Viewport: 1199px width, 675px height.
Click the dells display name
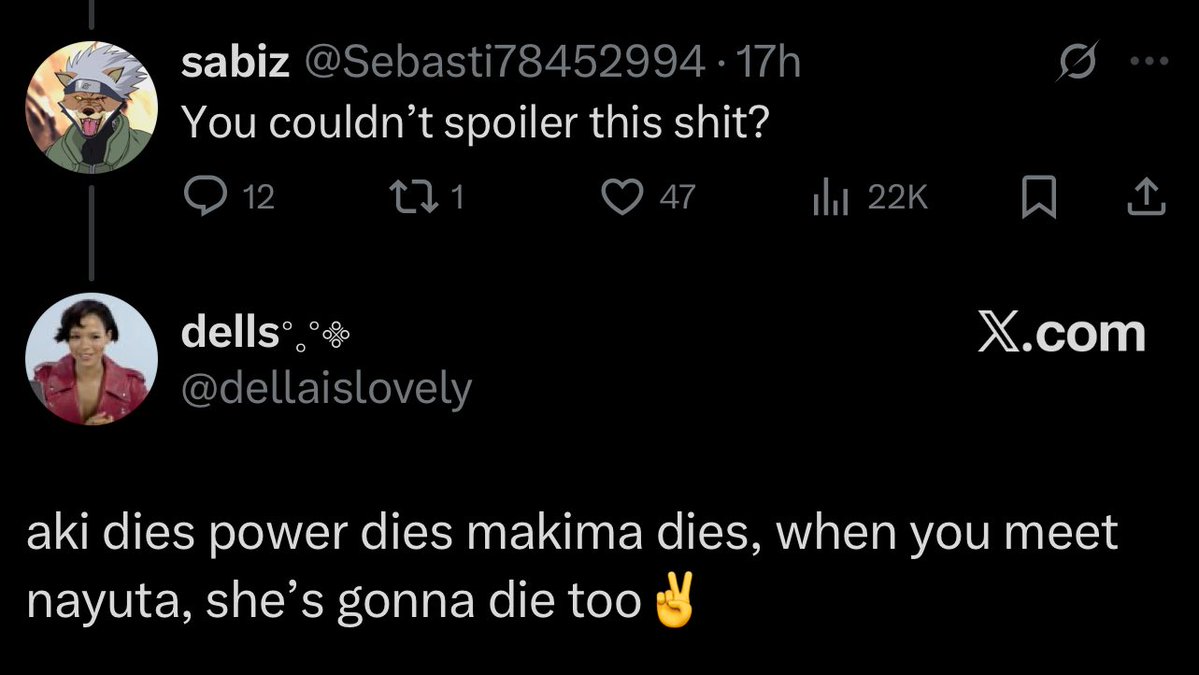[229, 333]
